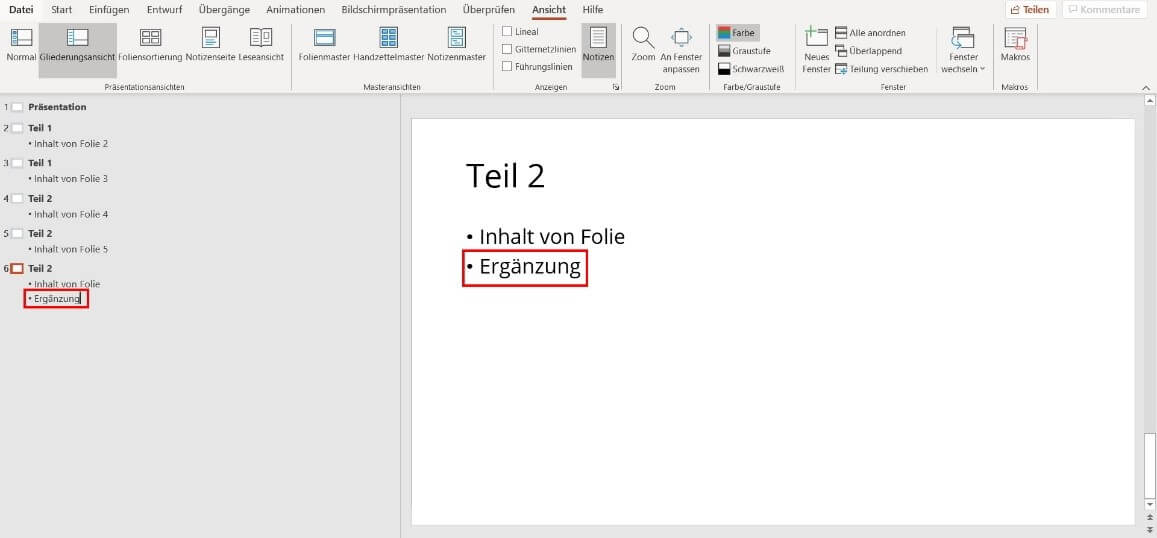
Task: Select Graustufe mode
Action: (744, 51)
